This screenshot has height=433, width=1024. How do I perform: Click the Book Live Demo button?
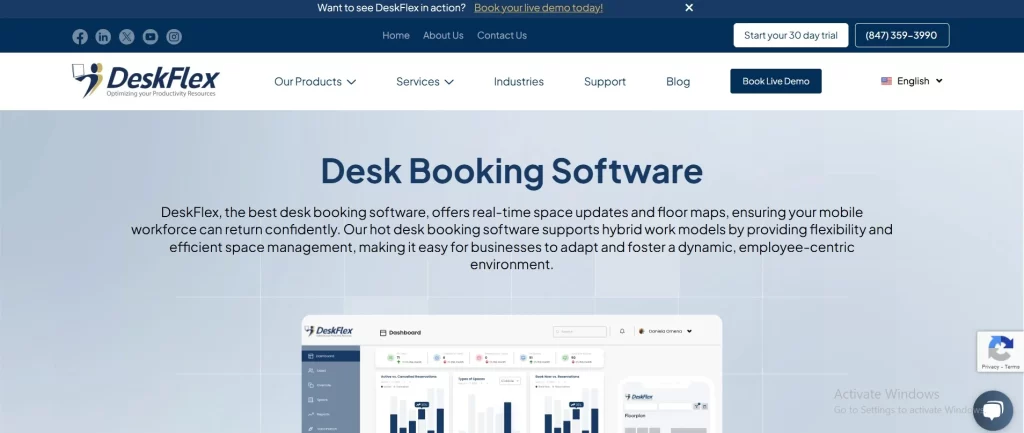pyautogui.click(x=776, y=81)
